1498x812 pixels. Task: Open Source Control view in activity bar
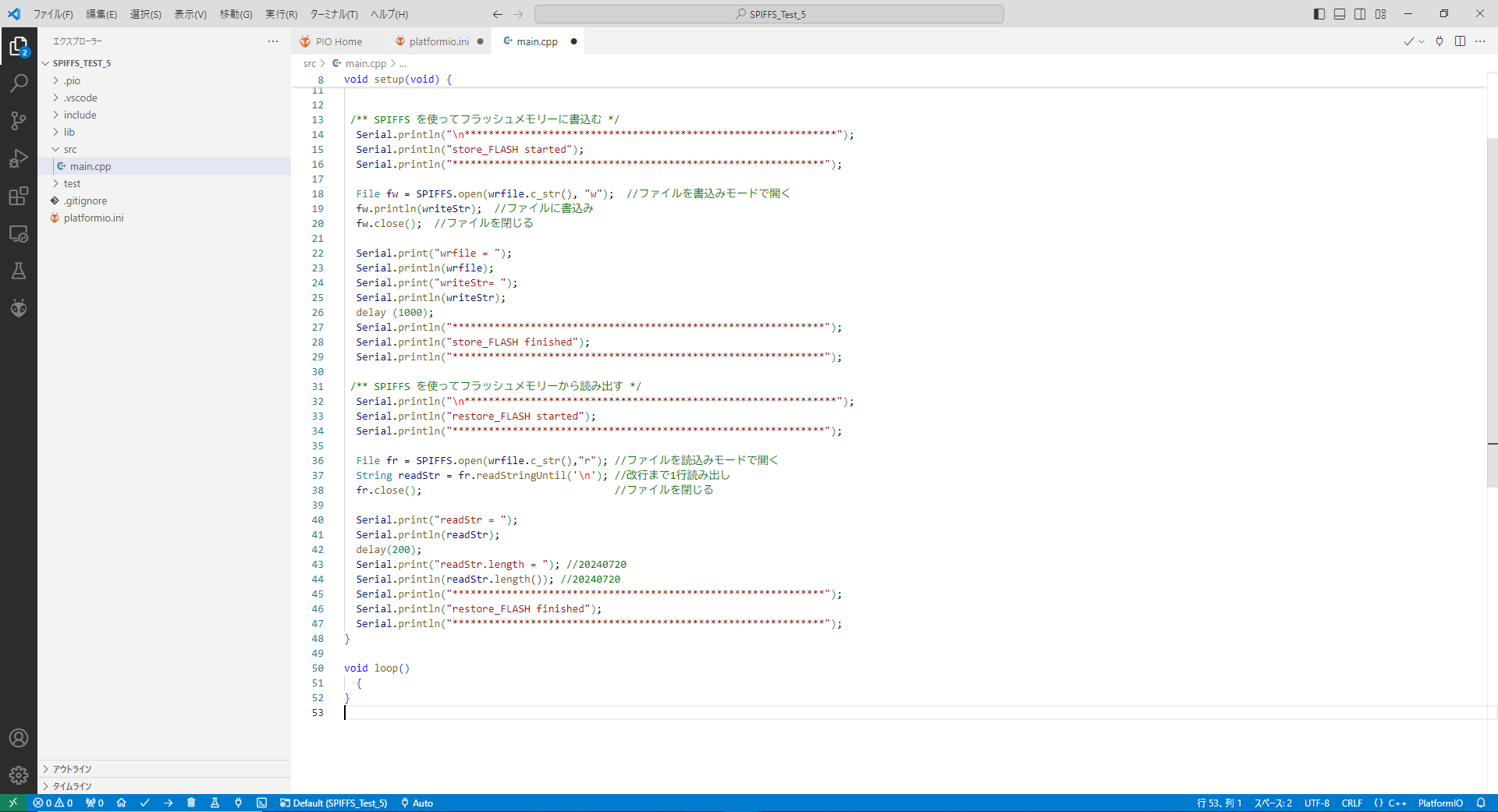[19, 120]
